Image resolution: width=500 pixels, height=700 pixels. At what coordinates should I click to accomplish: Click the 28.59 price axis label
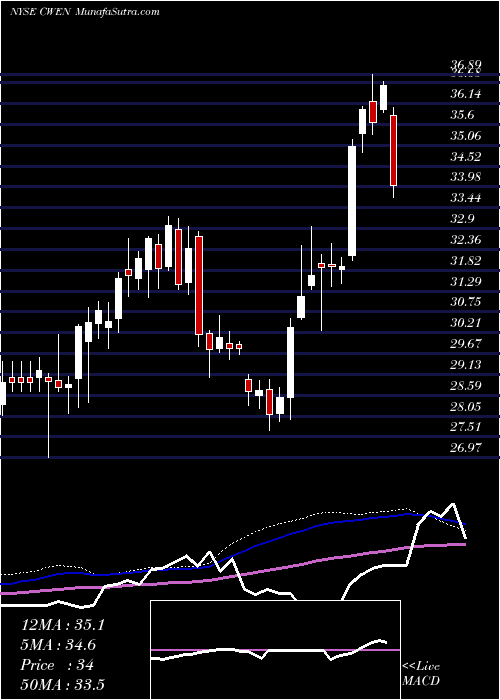point(466,385)
